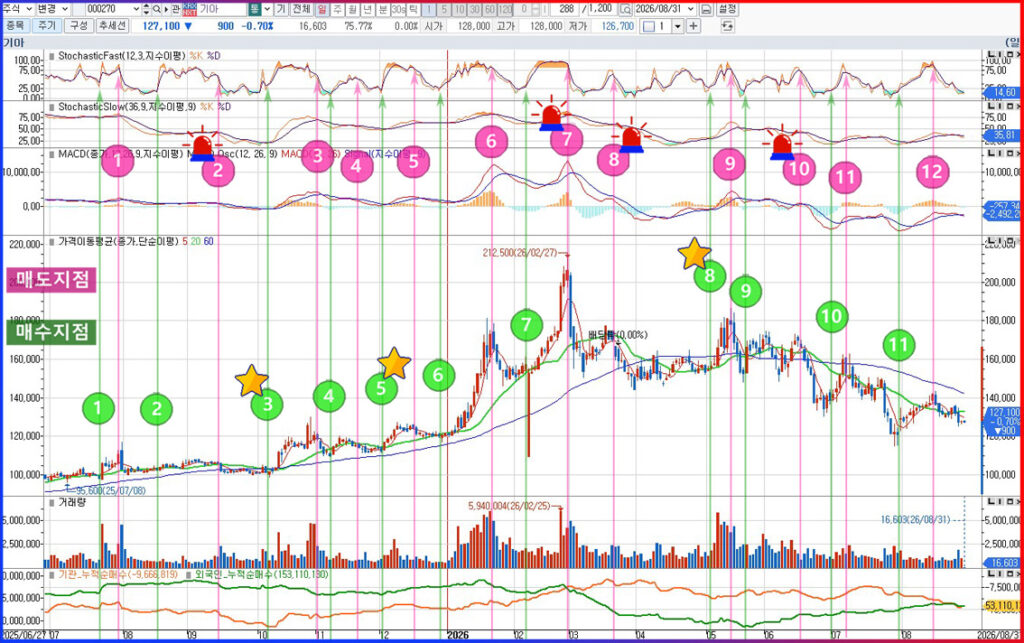The height and width of the screenshot is (643, 1024).
Task: Select the 월 monthly period toggle
Action: coord(352,9)
